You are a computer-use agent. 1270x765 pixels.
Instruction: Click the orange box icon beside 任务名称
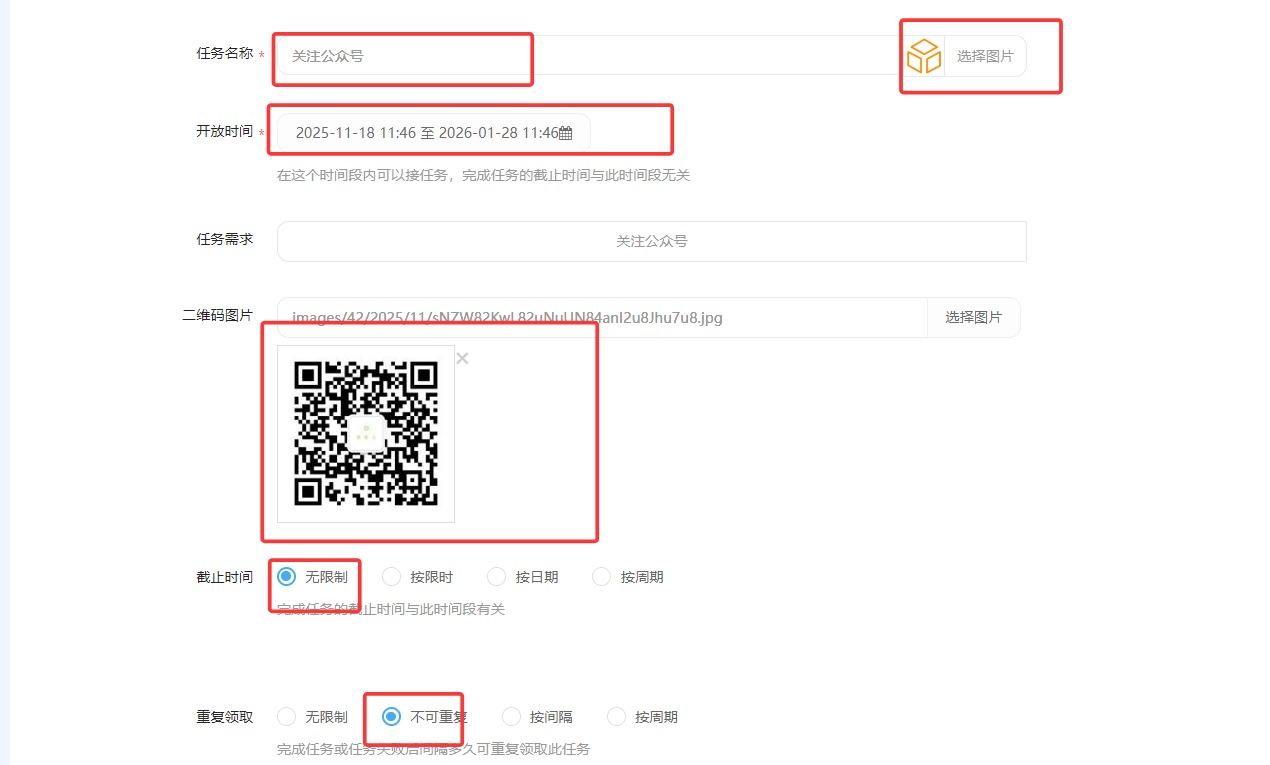point(924,57)
